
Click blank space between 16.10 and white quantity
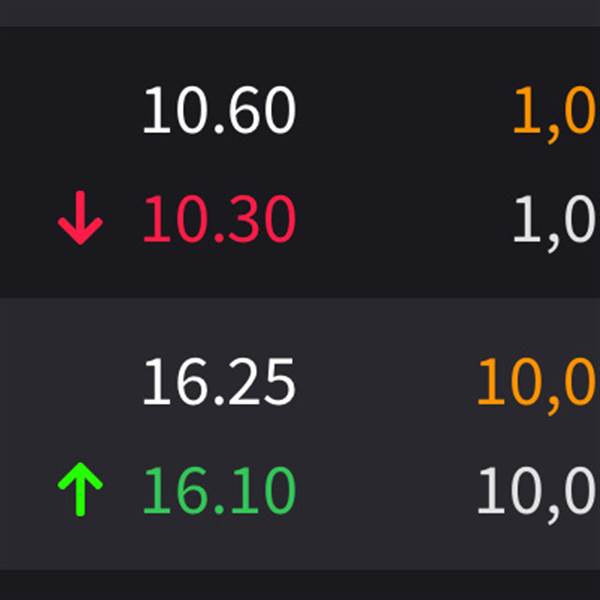(385, 491)
